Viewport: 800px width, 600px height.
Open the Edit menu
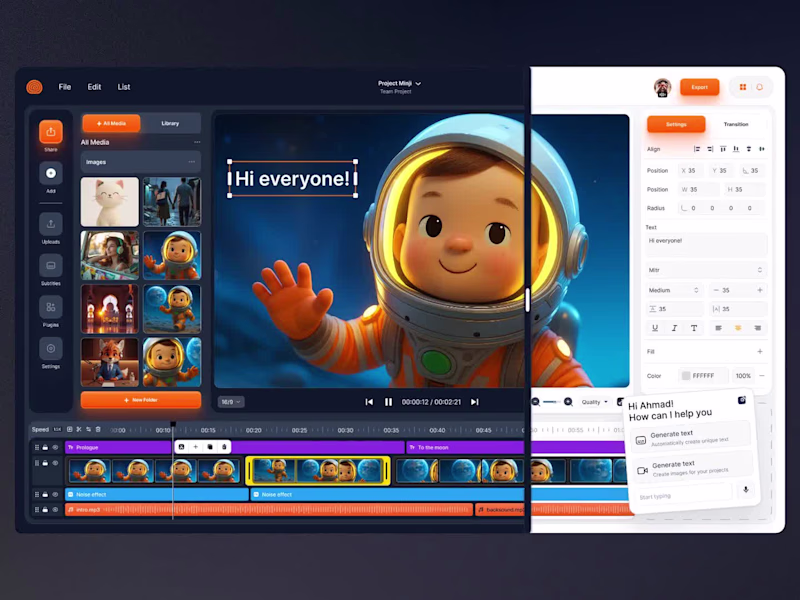coord(94,87)
